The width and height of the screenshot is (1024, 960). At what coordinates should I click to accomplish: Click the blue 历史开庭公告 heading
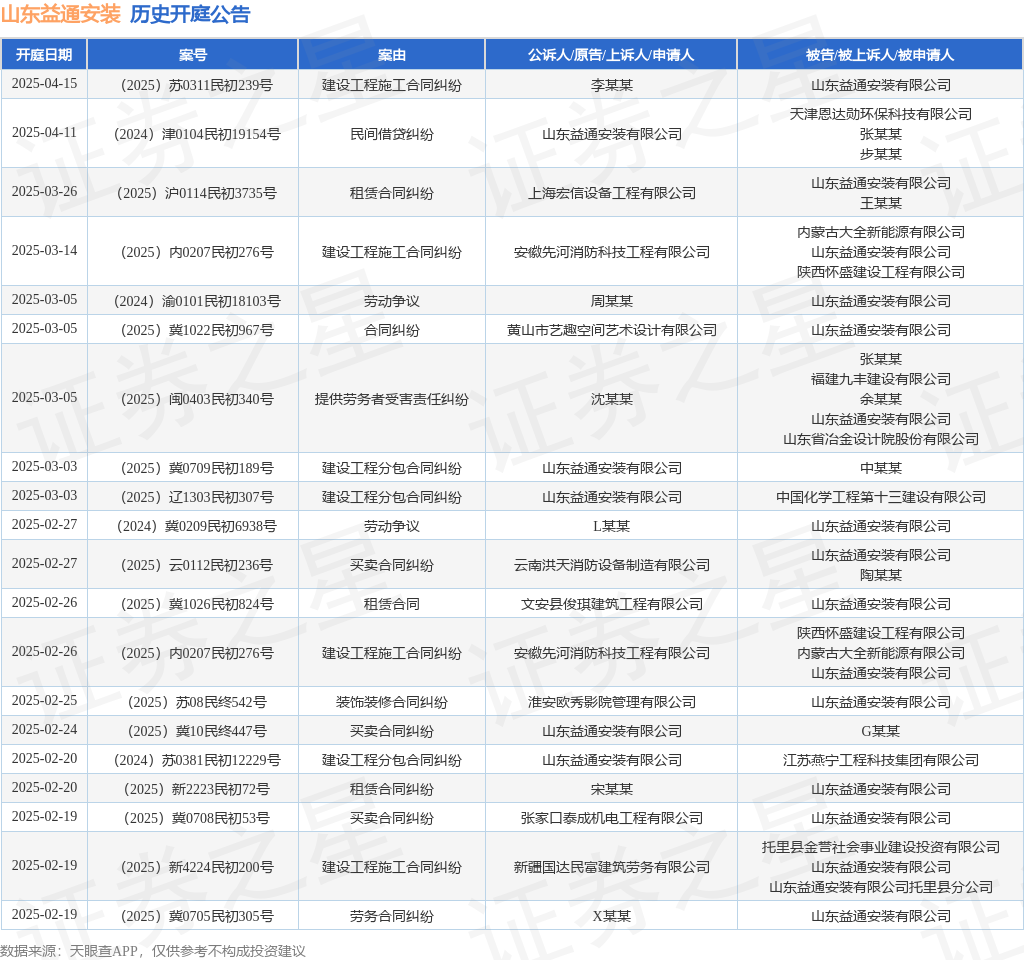(x=190, y=14)
